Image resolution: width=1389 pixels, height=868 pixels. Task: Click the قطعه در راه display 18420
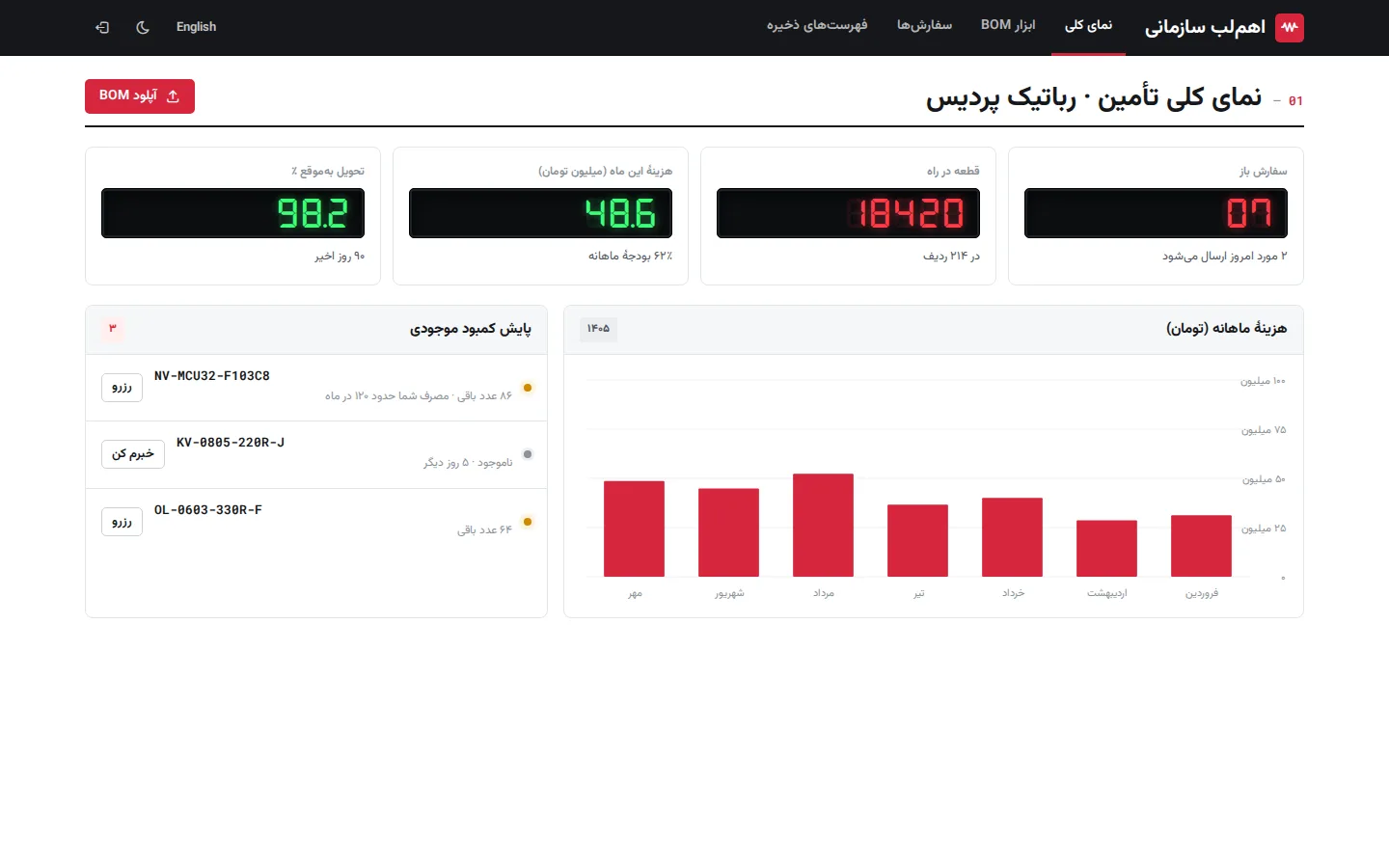tap(848, 213)
